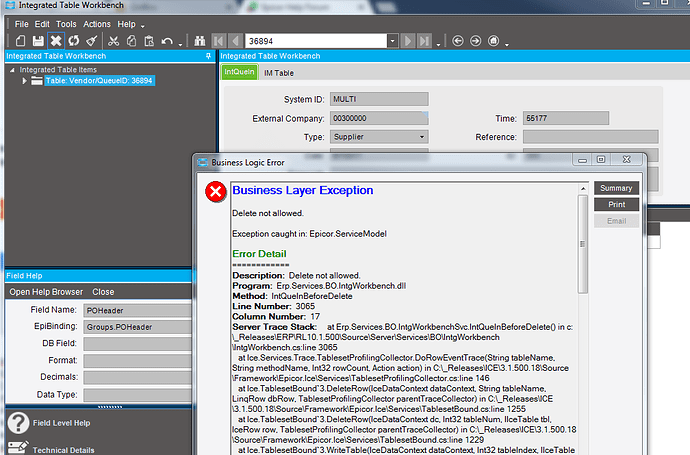Click the Error Detail heading text
Image resolution: width=690 pixels, height=455 pixels.
coord(259,254)
